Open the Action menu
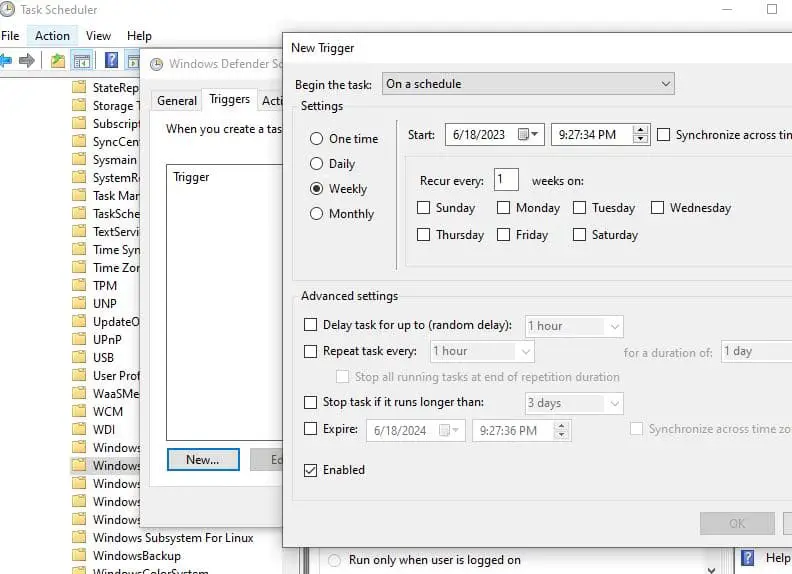The image size is (792, 574). pos(52,36)
